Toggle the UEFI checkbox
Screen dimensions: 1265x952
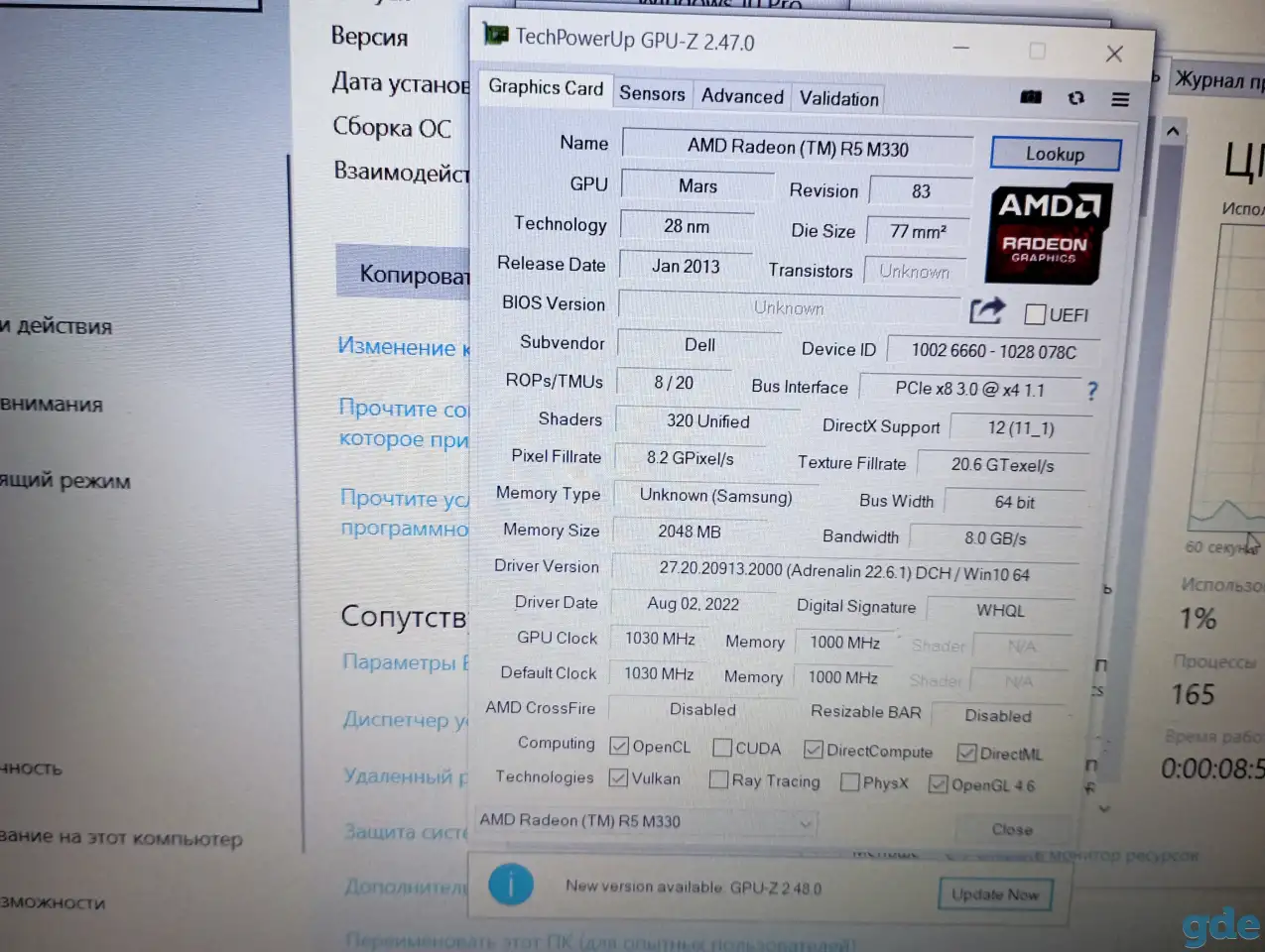point(1035,314)
